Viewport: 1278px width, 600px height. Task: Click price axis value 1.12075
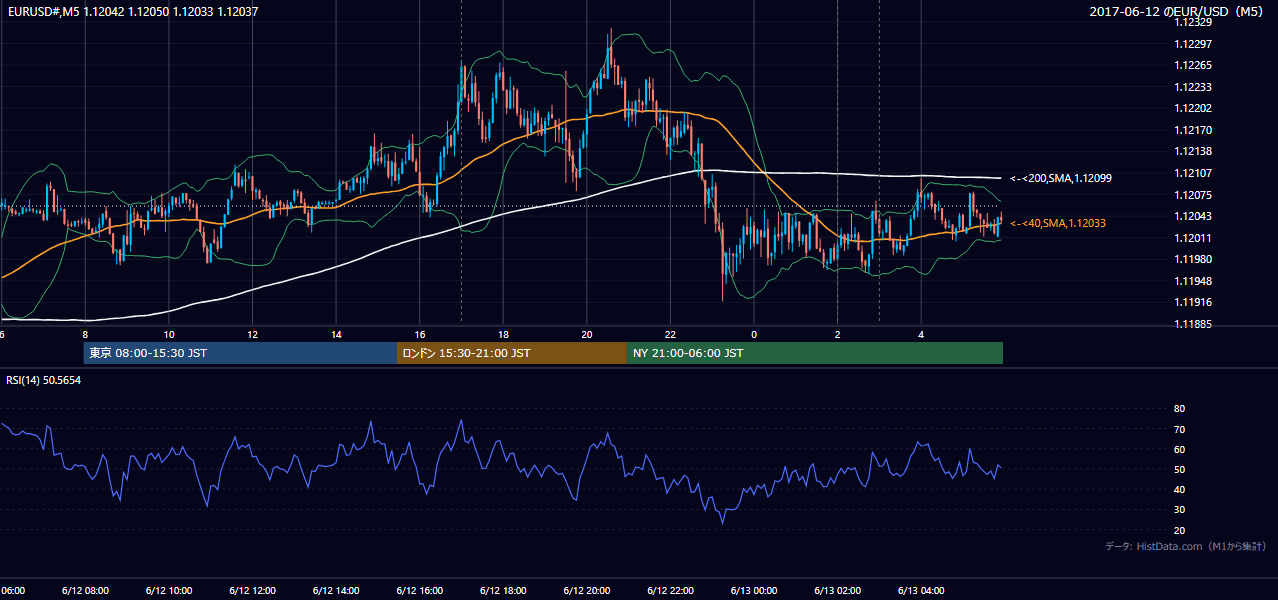pyautogui.click(x=1193, y=195)
